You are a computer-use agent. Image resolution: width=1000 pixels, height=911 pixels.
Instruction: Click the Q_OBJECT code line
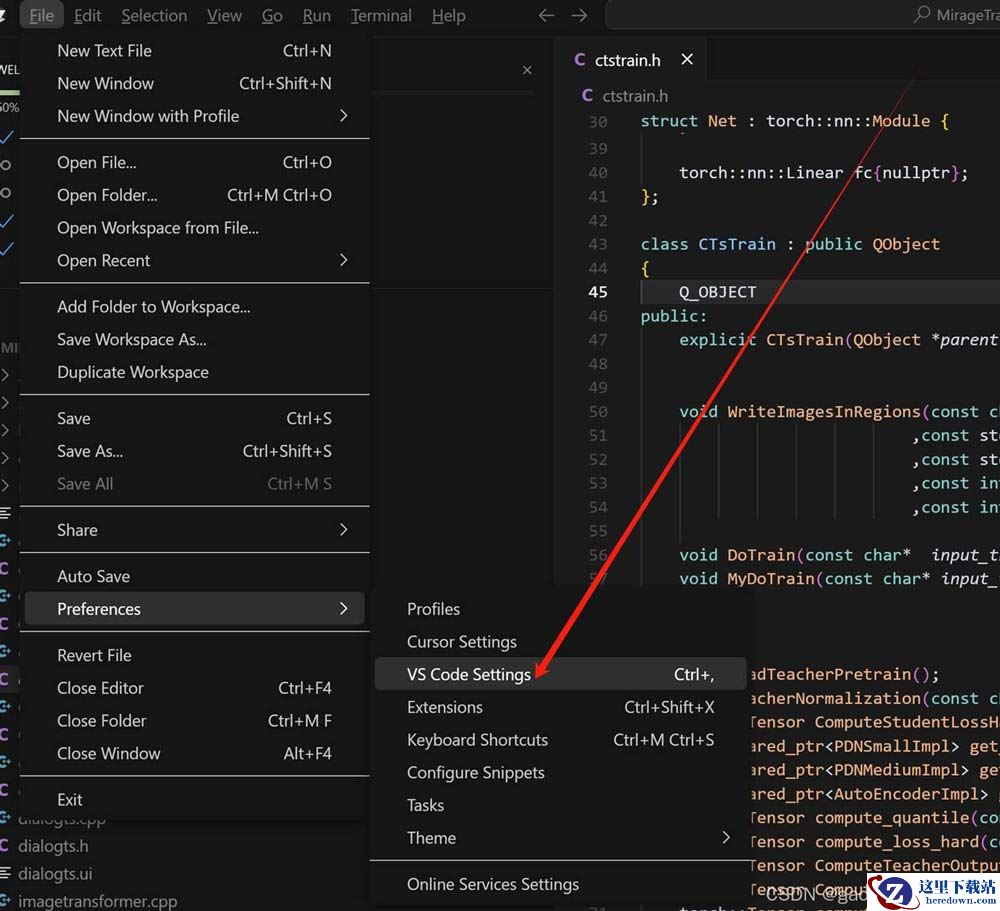click(717, 292)
